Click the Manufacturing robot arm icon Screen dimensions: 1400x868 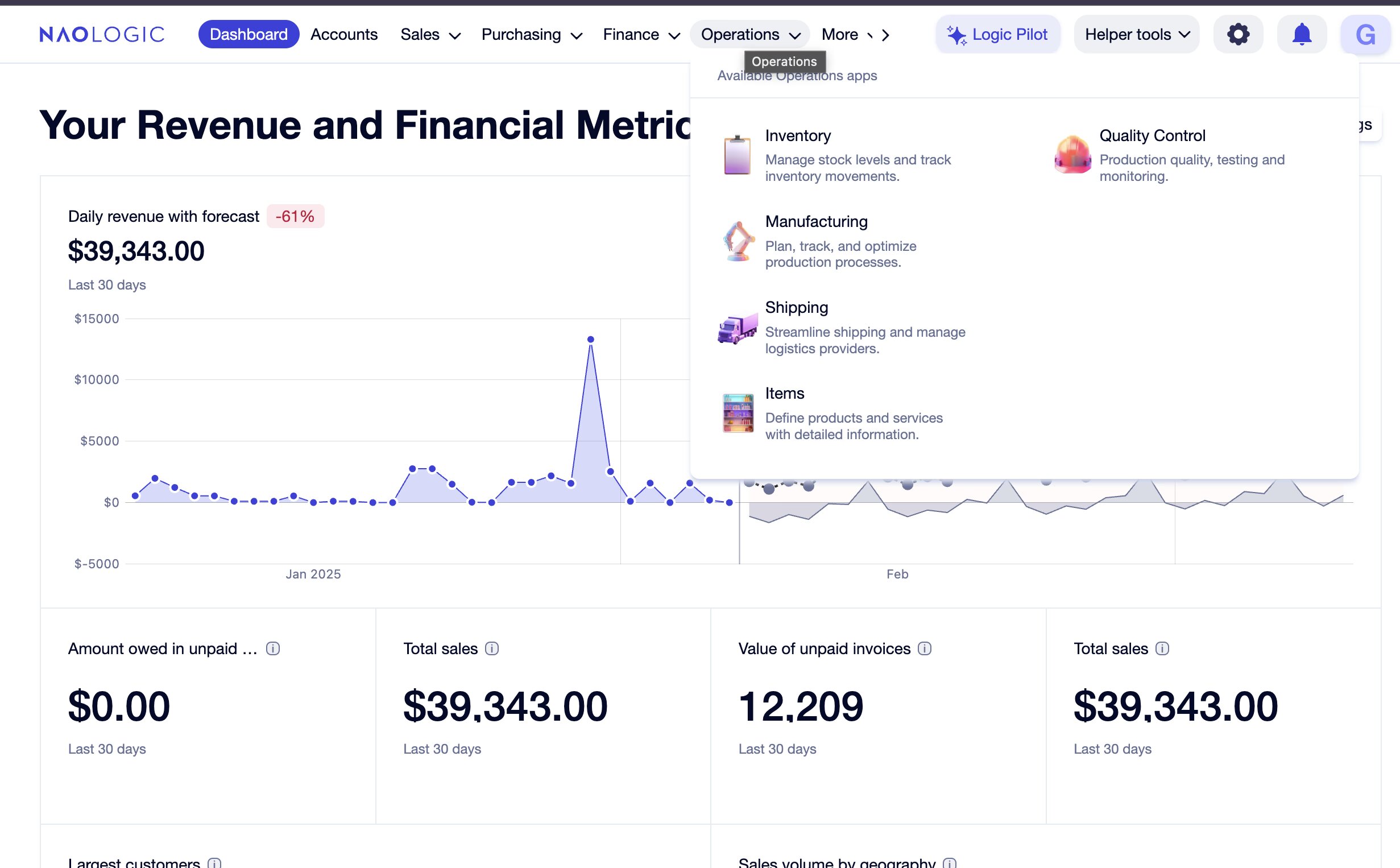[738, 241]
